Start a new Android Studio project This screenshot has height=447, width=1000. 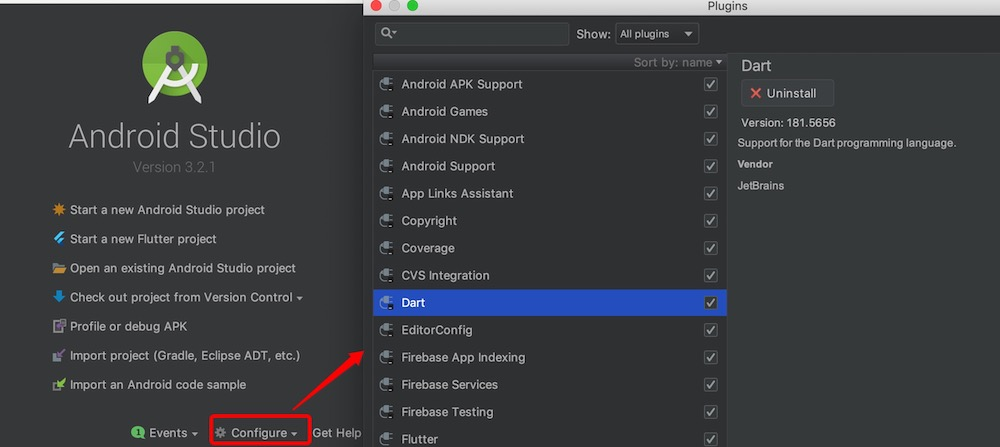coord(158,210)
